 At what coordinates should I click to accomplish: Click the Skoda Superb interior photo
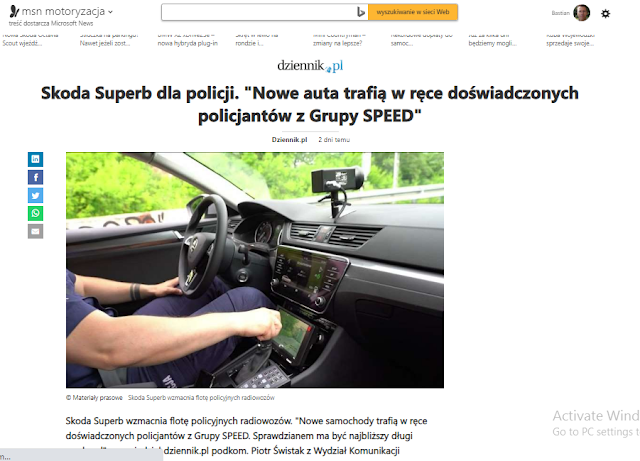pos(255,270)
